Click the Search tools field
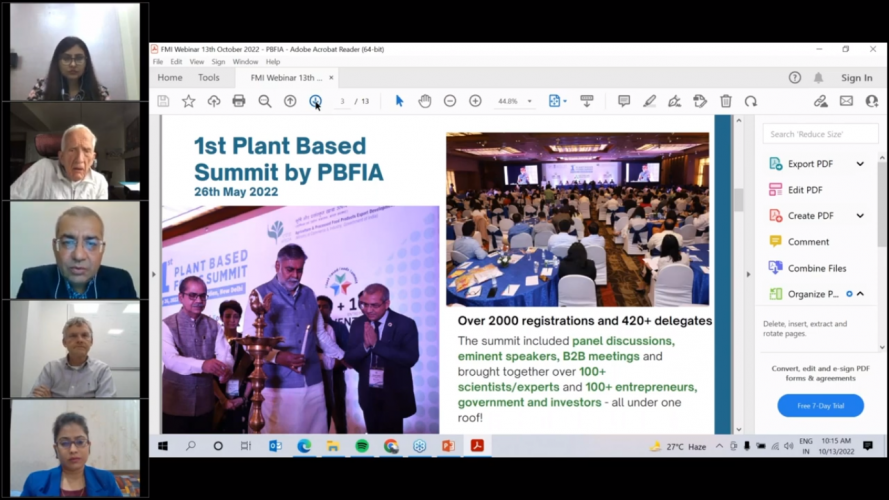 coord(820,134)
